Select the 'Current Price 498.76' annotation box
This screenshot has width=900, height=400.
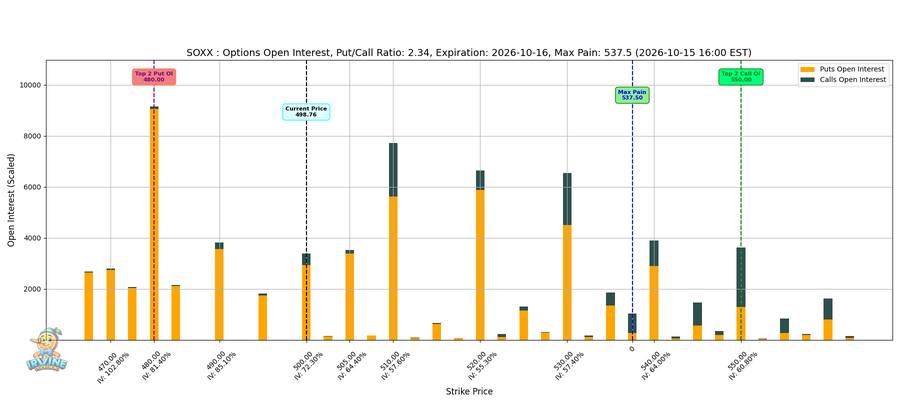tap(306, 111)
